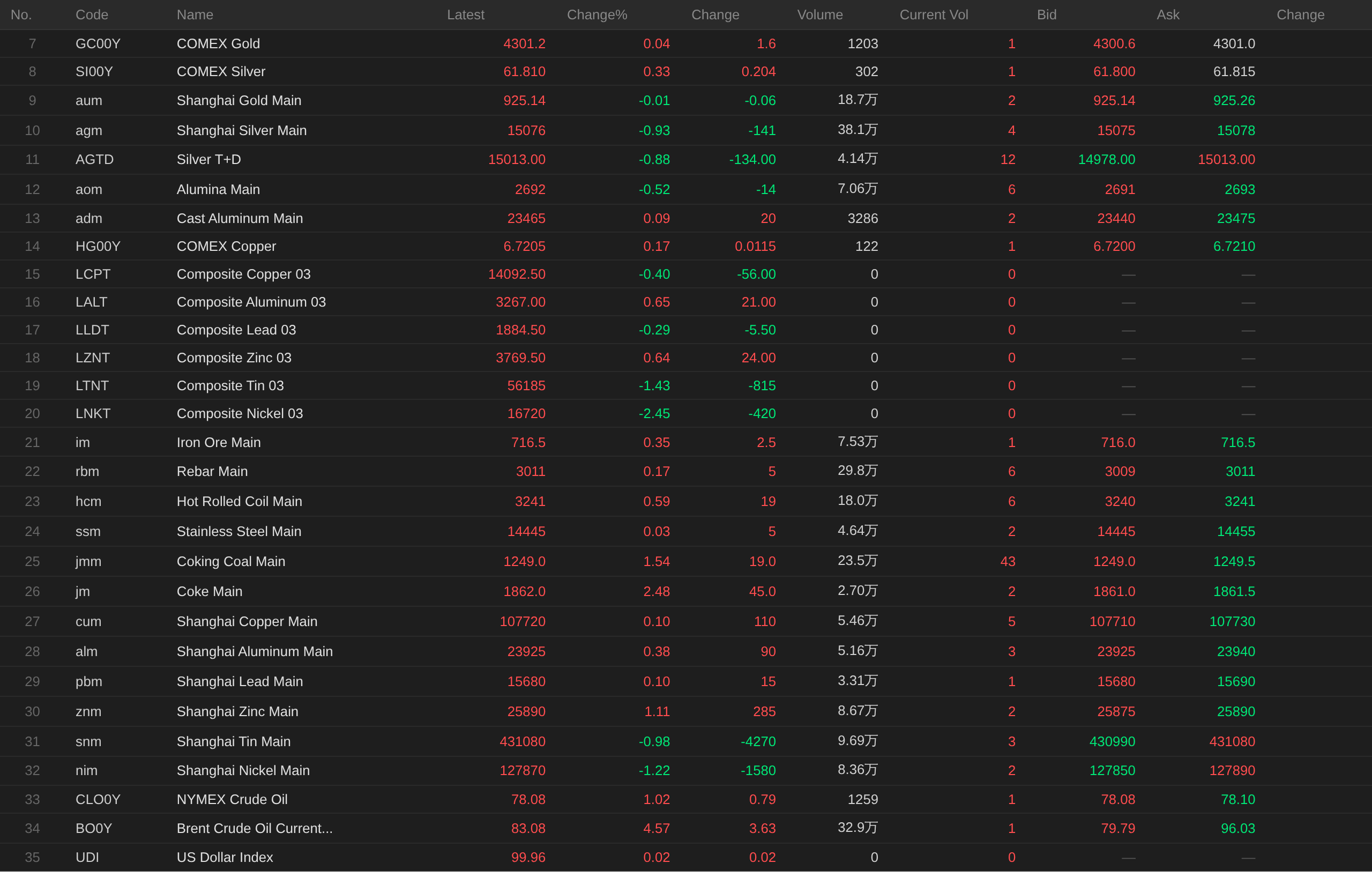This screenshot has height=878, width=1372.
Task: Click the Name column header
Action: point(195,15)
